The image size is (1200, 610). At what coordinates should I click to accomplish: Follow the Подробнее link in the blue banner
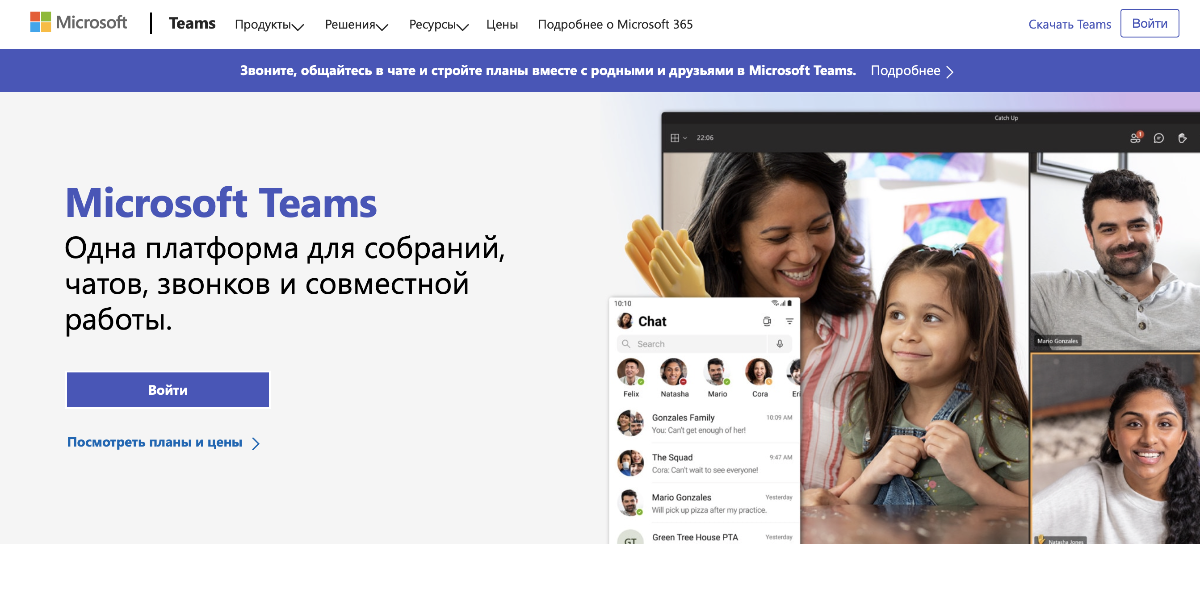912,71
